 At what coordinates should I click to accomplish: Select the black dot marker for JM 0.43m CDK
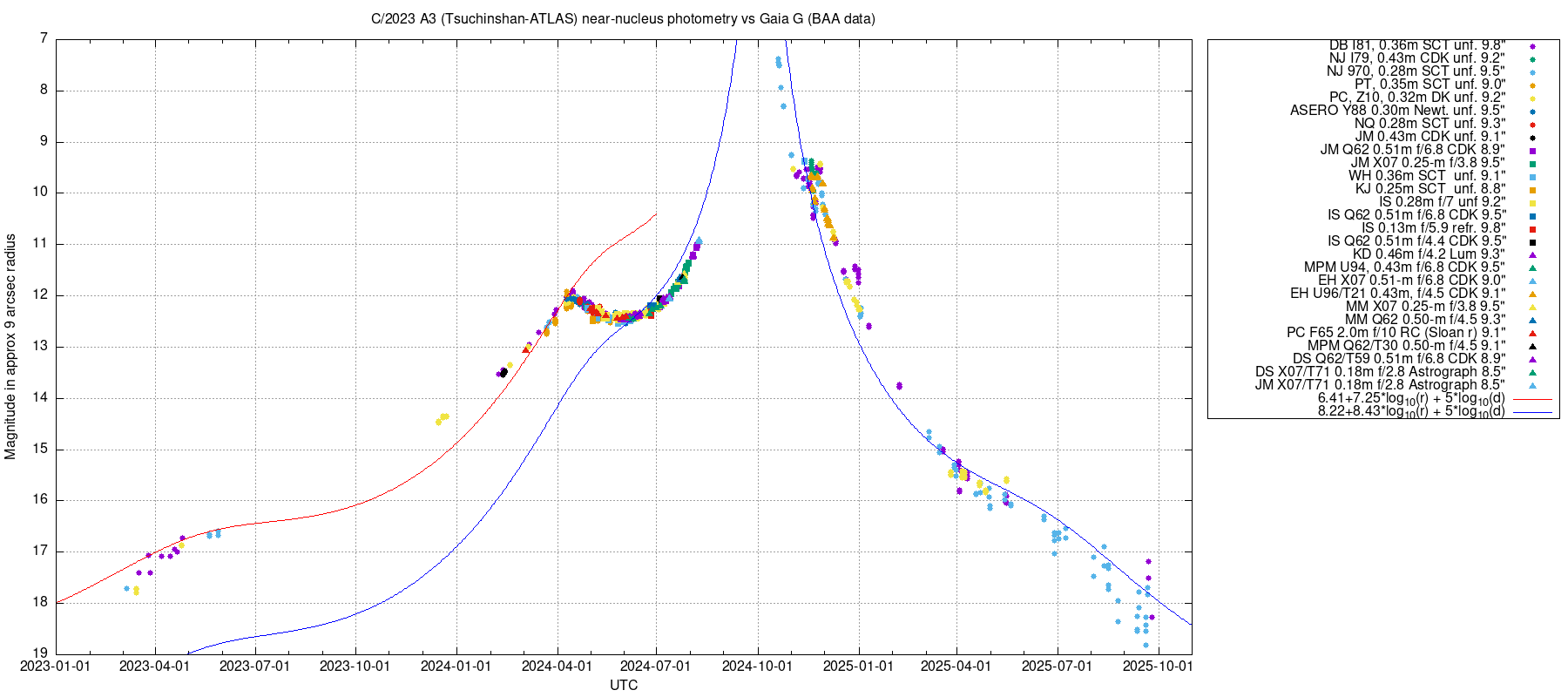(x=1532, y=138)
